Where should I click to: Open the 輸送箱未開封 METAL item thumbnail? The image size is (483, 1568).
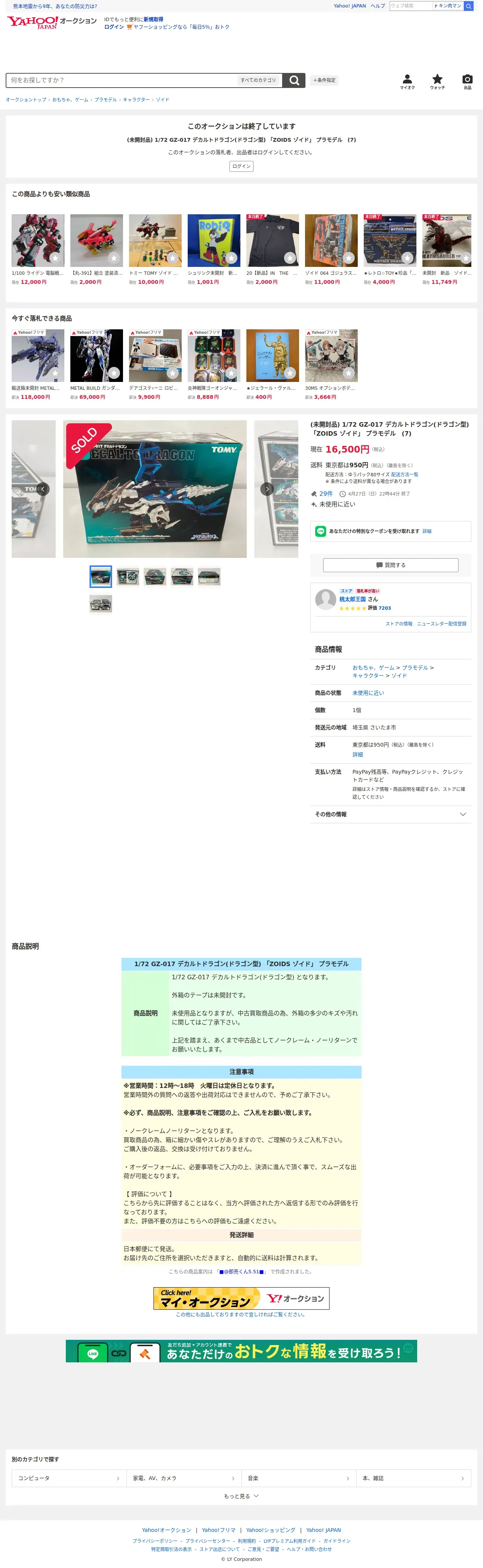click(x=38, y=356)
